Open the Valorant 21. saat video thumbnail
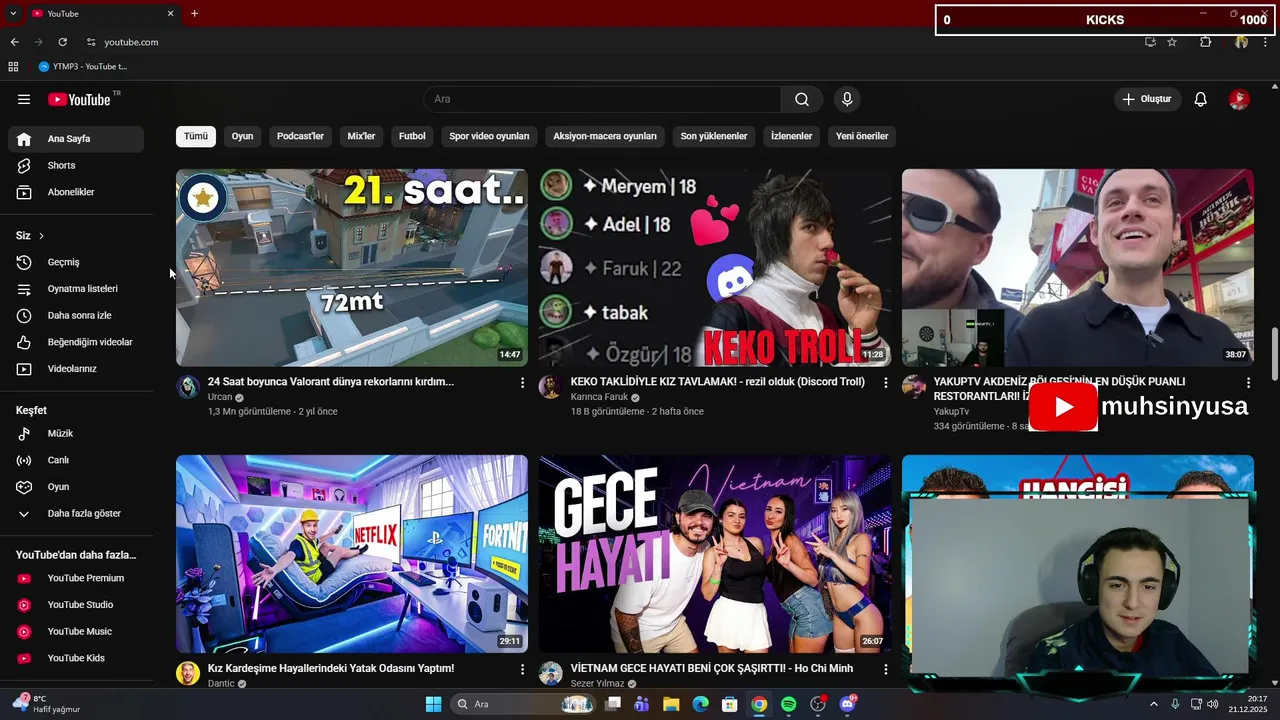This screenshot has width=1280, height=720. [352, 267]
